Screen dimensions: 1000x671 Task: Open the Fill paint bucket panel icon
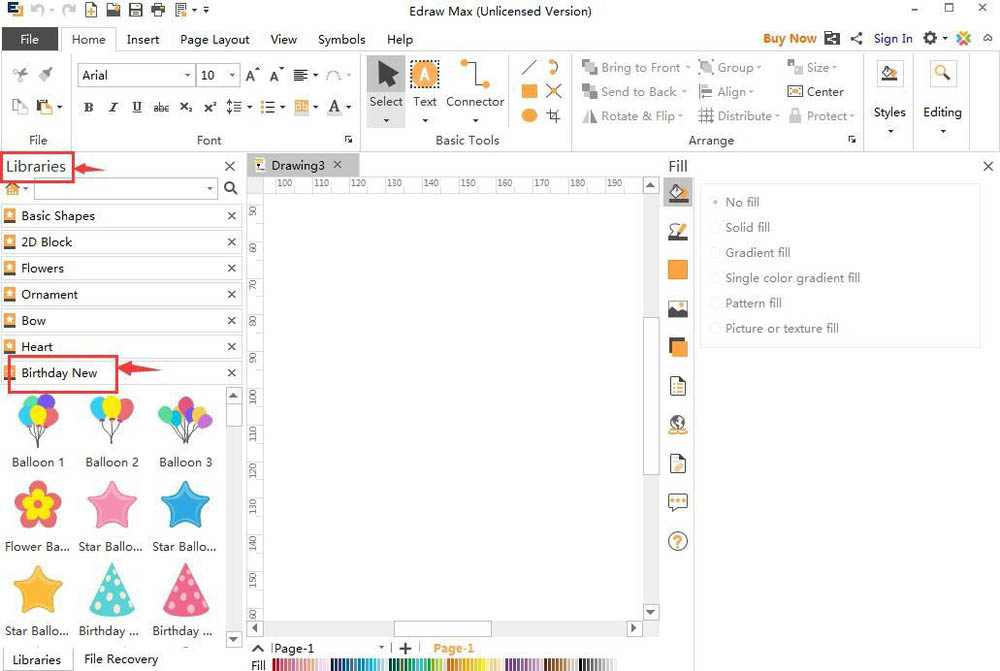tap(678, 192)
